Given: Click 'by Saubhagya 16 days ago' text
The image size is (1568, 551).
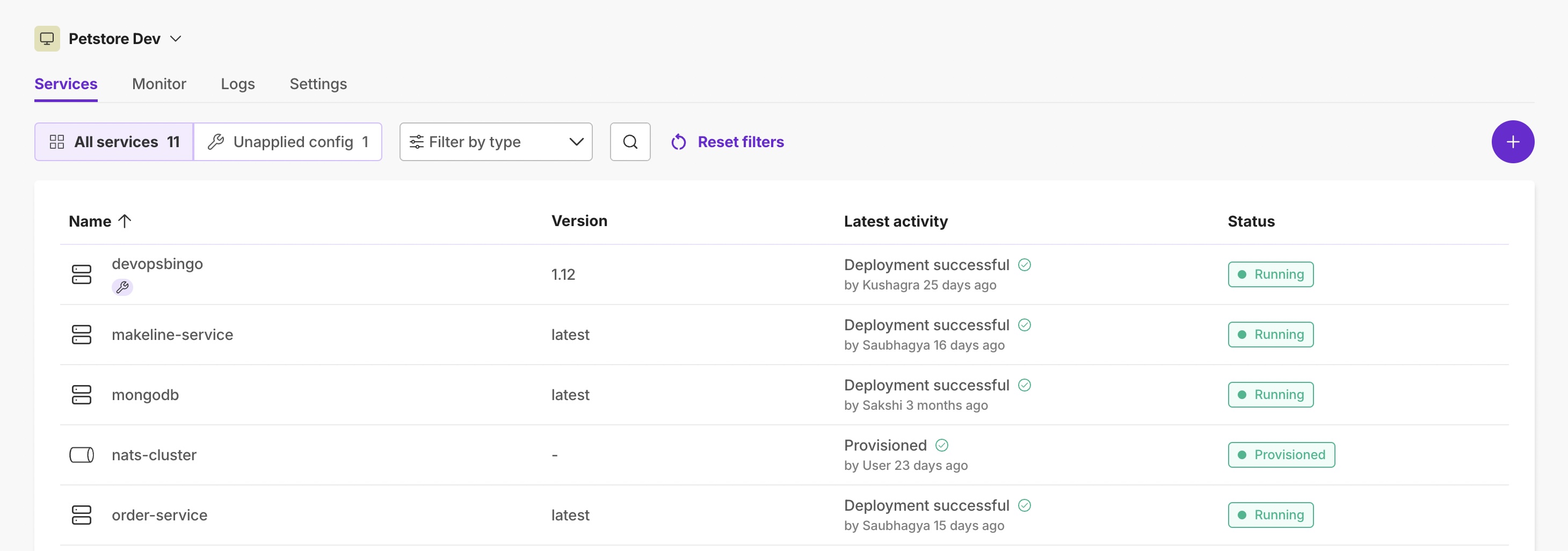Looking at the screenshot, I should coord(924,345).
